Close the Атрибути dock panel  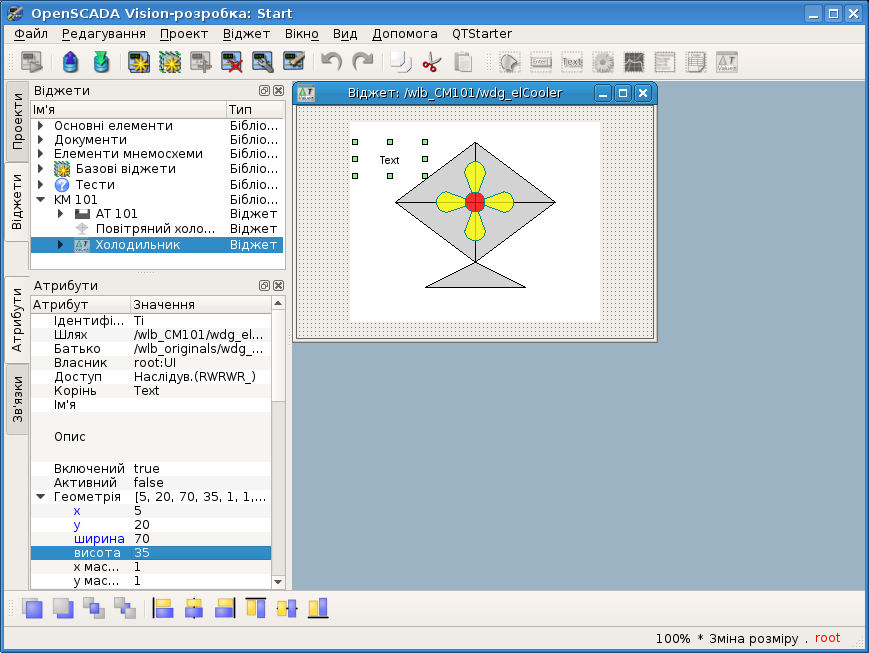click(x=278, y=286)
